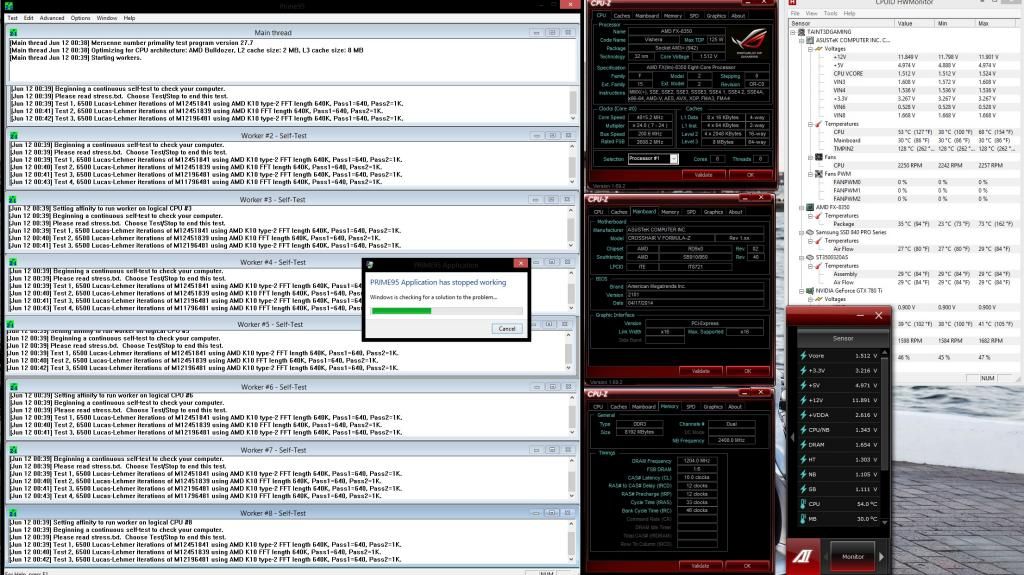Screen dimensions: 1024x575
Task: Open CPU tab in bottom CPU-Z window
Action: coord(598,406)
